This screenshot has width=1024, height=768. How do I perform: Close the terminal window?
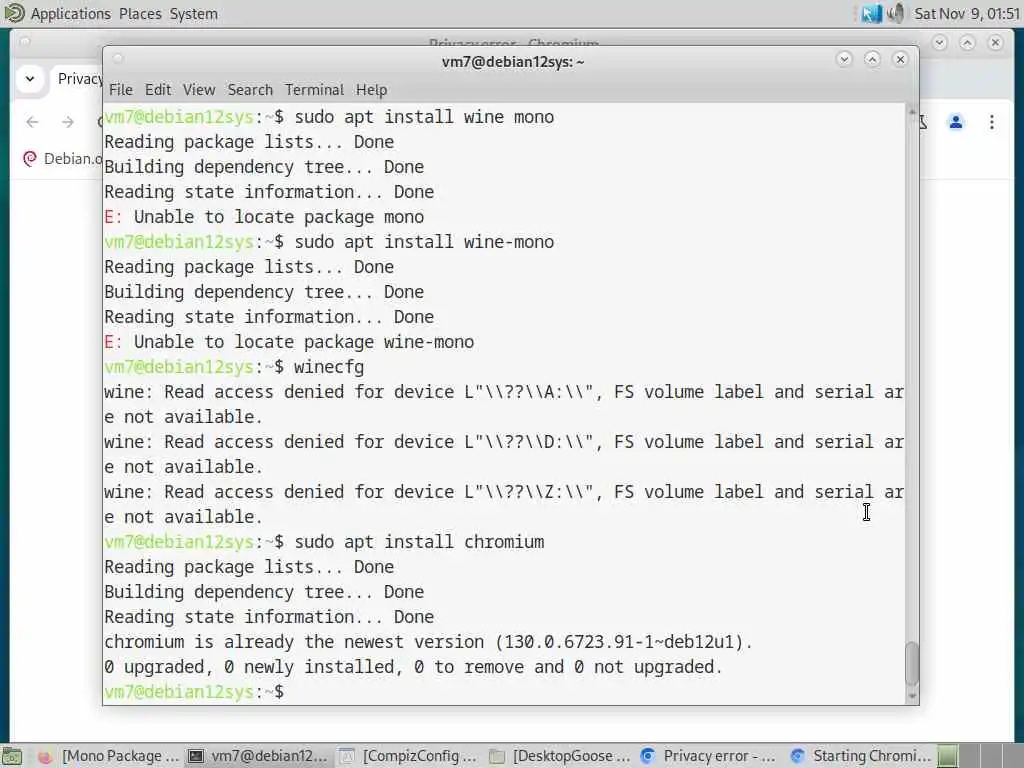click(900, 59)
